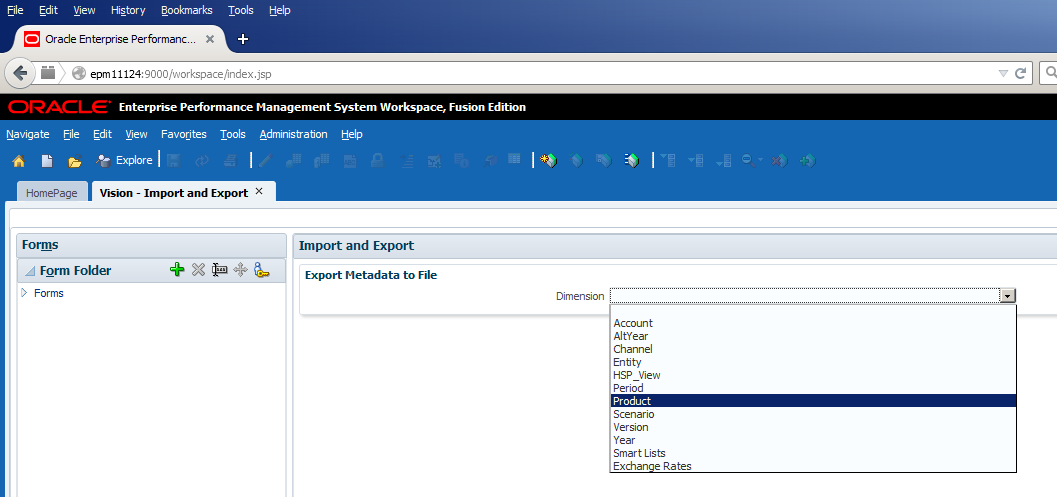Open the Workspace Tools menu

[233, 134]
